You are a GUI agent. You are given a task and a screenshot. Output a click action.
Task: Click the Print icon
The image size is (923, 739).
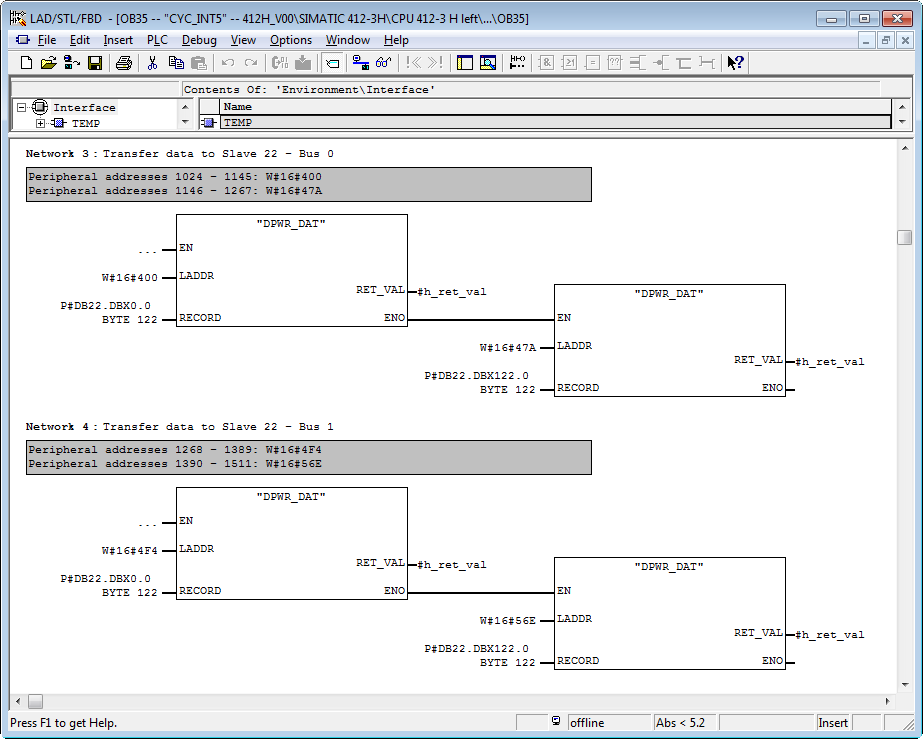tap(123, 63)
